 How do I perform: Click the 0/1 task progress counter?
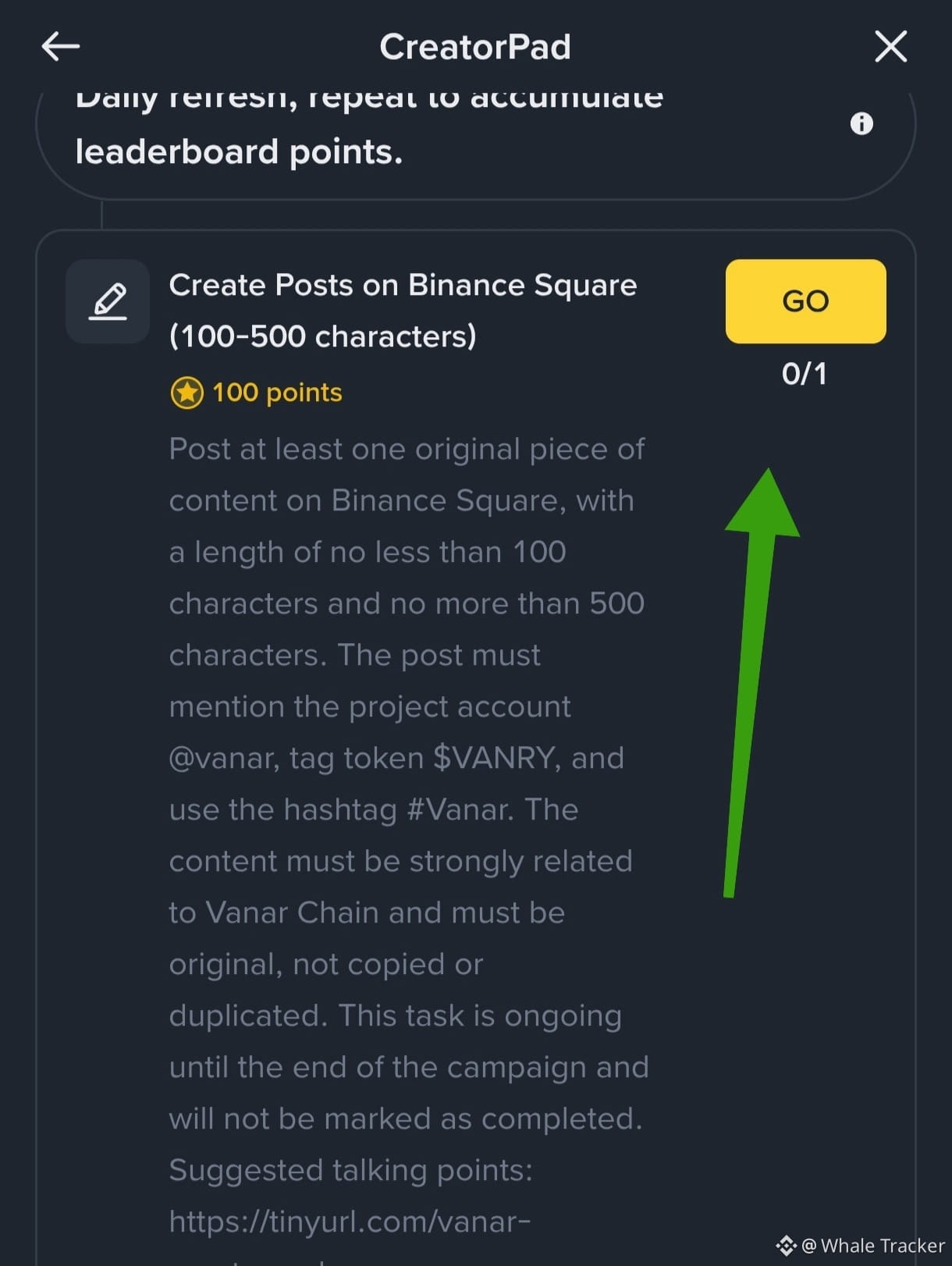click(x=805, y=374)
